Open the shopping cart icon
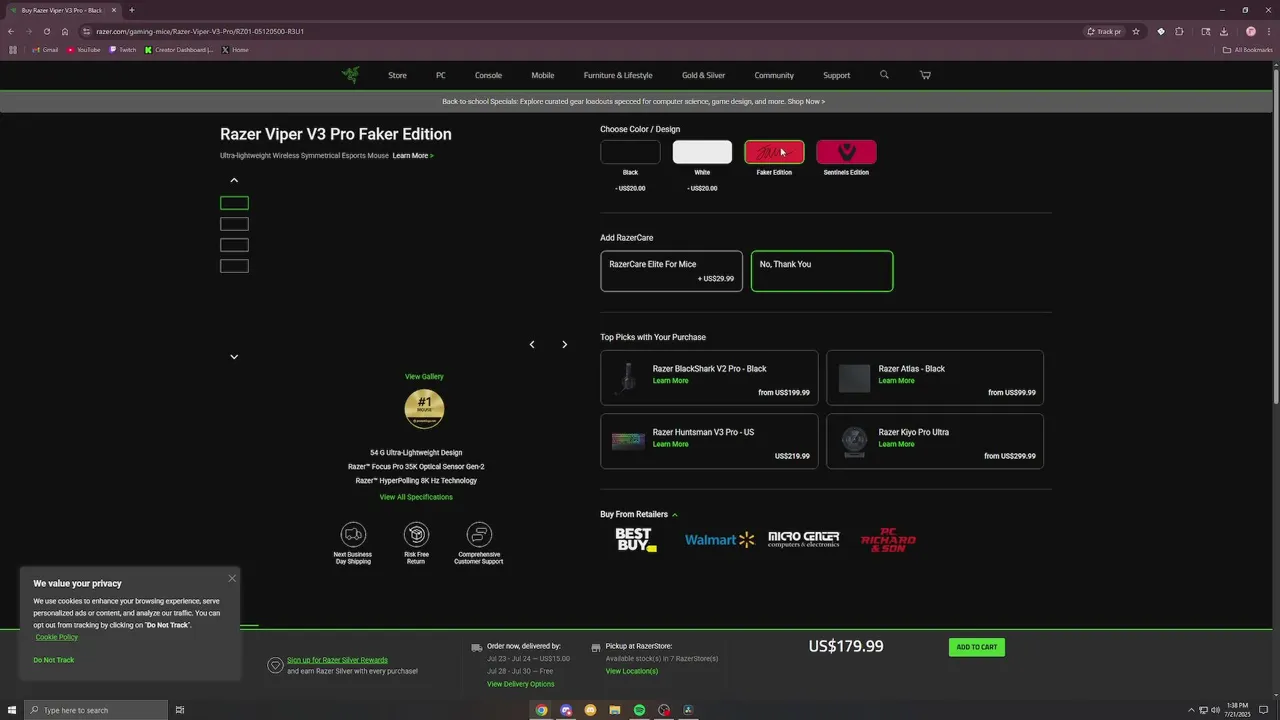This screenshot has height=720, width=1280. pyautogui.click(x=925, y=75)
